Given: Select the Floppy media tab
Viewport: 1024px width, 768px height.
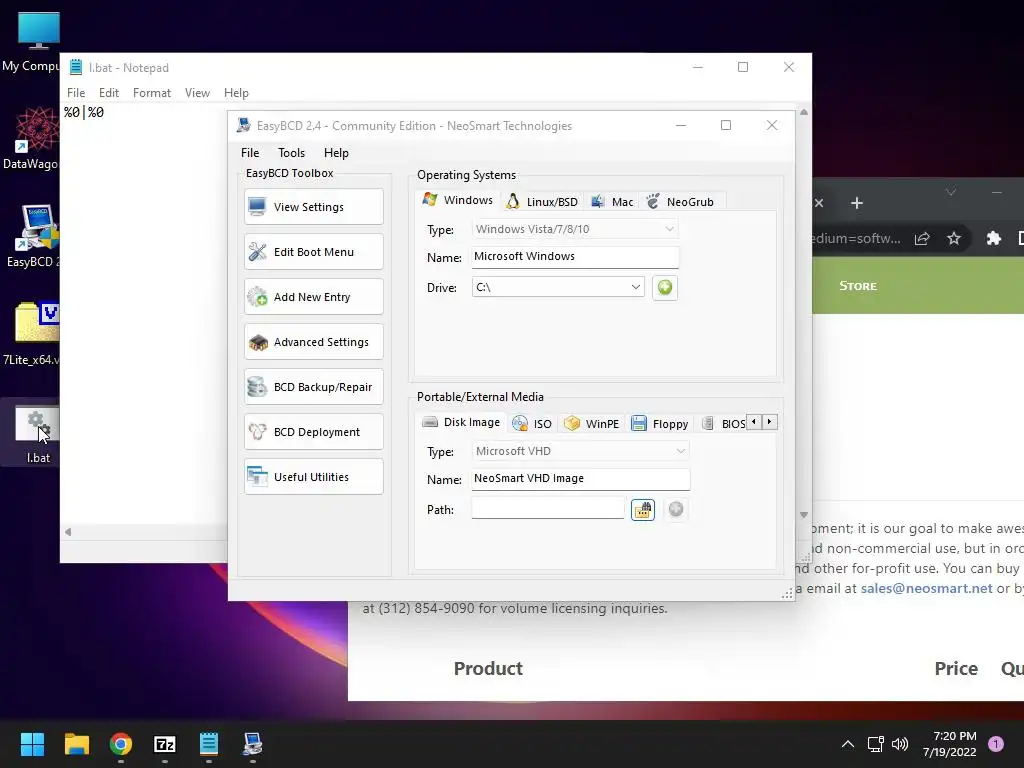Looking at the screenshot, I should coord(660,424).
